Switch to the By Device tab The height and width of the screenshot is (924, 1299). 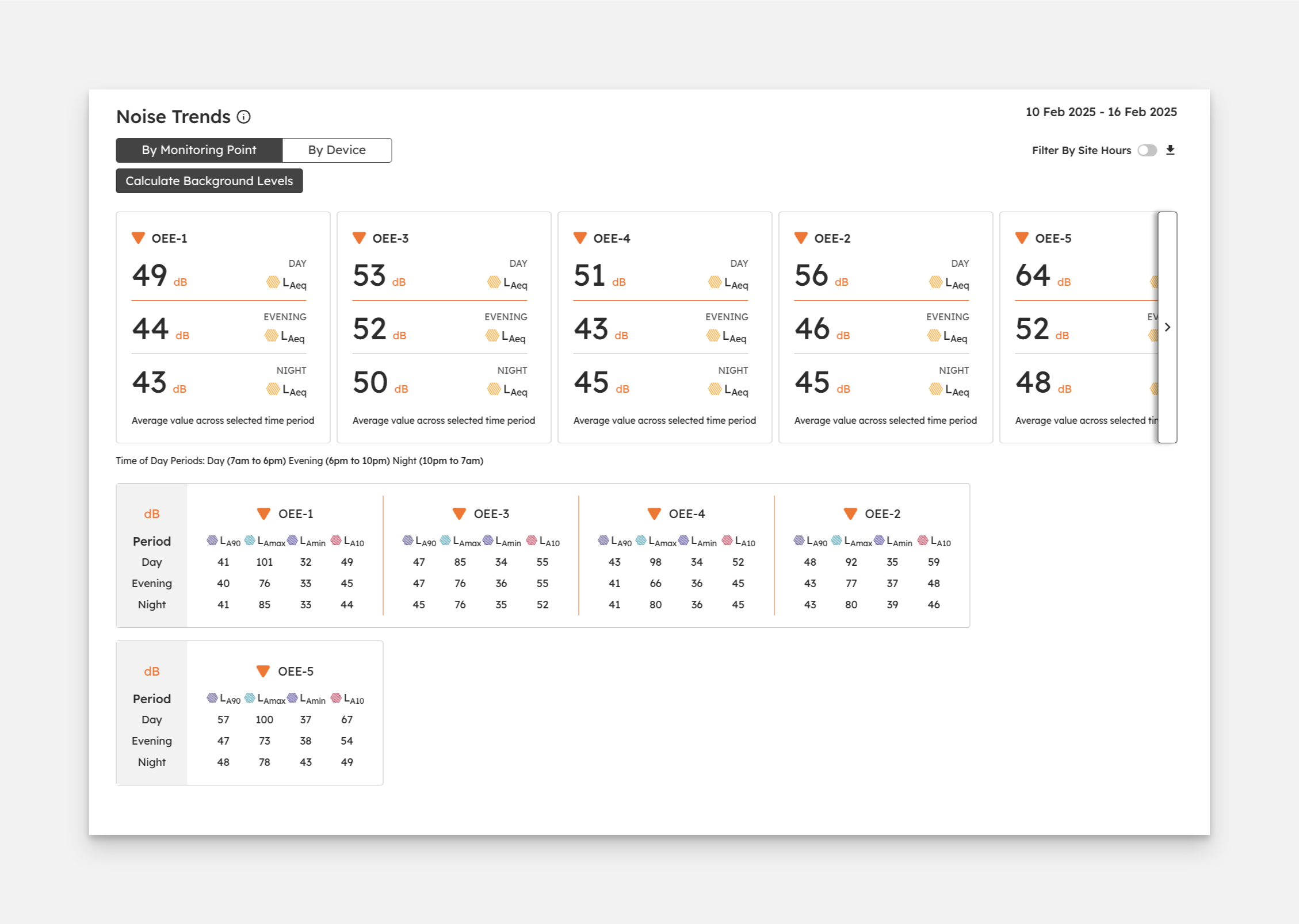337,150
